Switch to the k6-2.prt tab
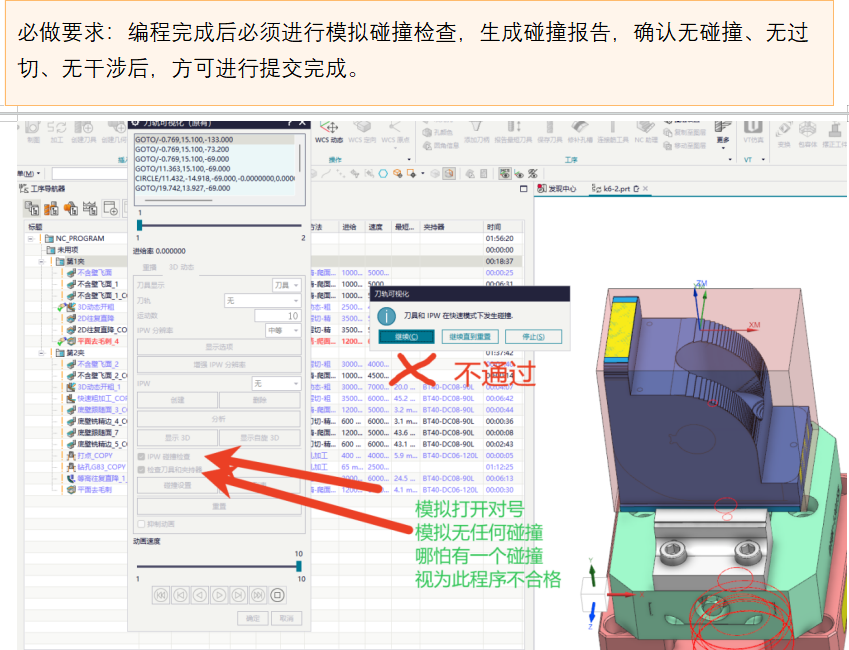 pyautogui.click(x=616, y=188)
